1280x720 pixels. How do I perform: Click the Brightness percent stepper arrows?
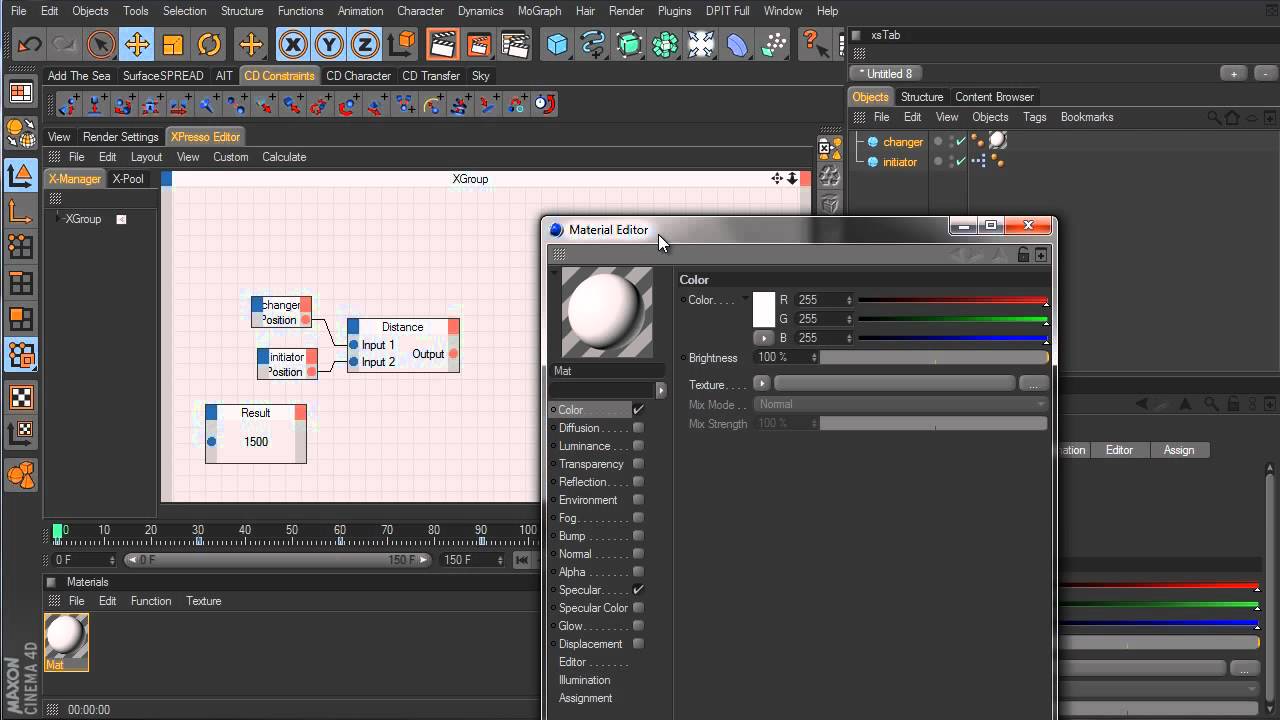click(x=813, y=358)
